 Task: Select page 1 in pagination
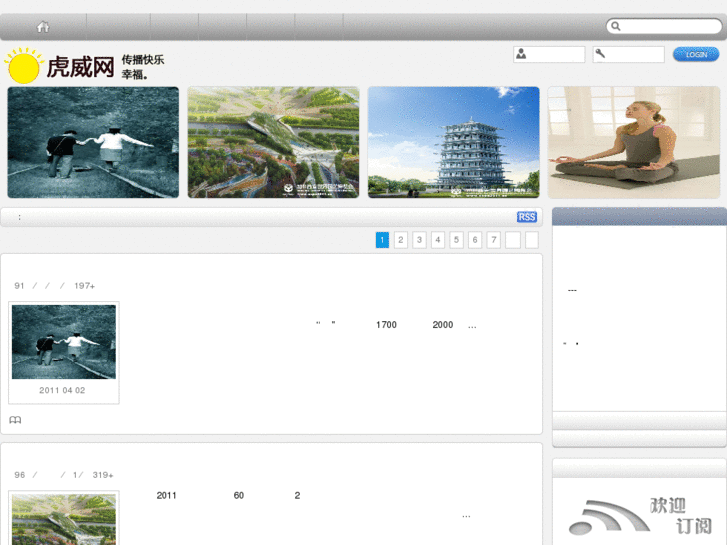(x=382, y=240)
